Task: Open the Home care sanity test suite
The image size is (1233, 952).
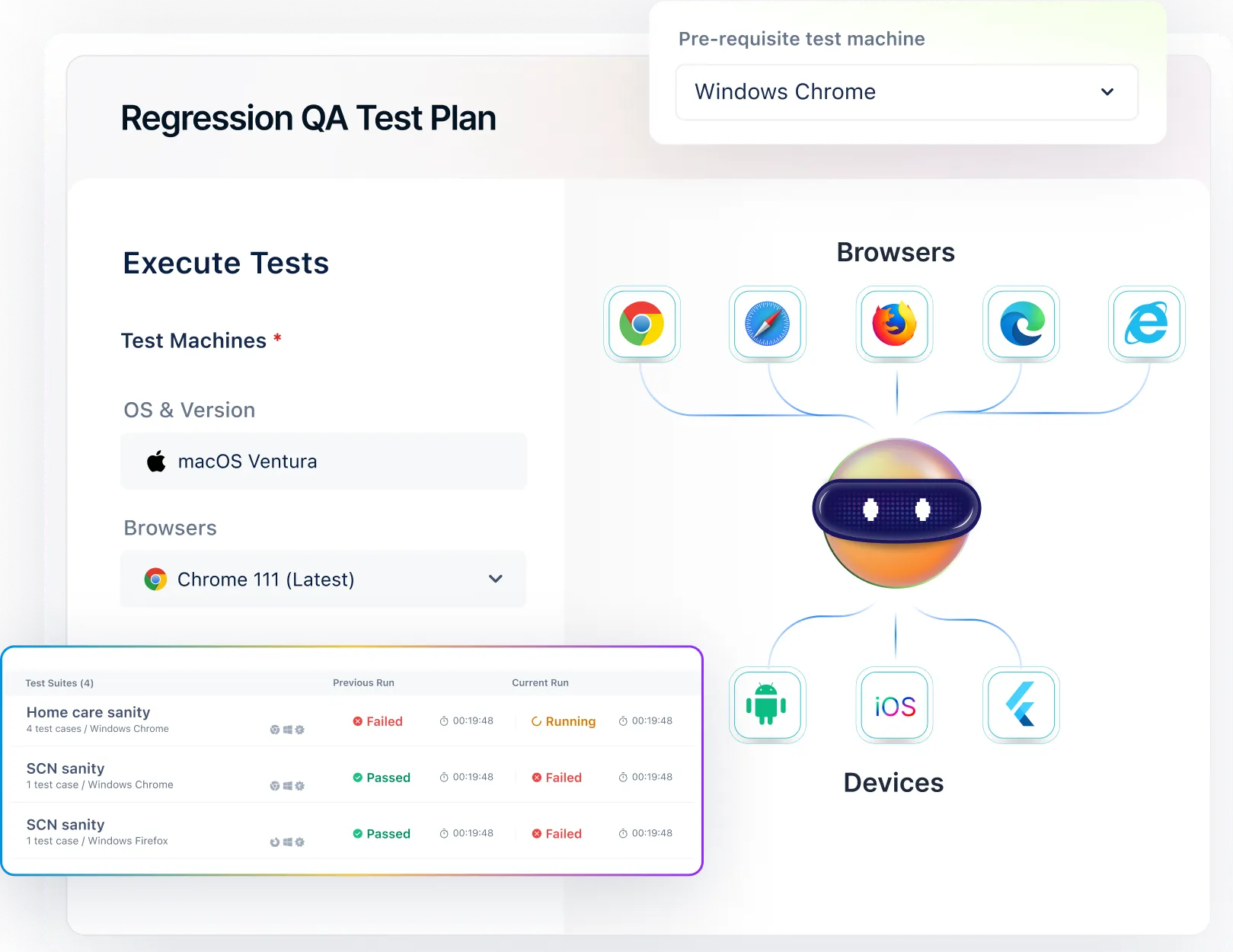Action: click(88, 712)
